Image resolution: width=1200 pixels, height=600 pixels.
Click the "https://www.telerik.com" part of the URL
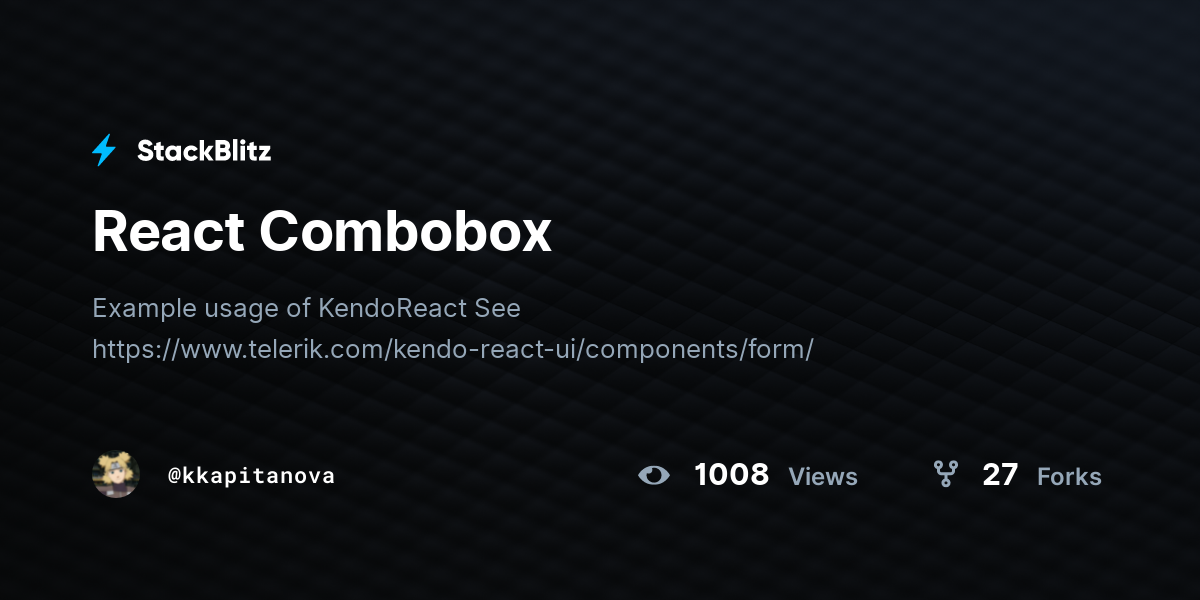239,350
